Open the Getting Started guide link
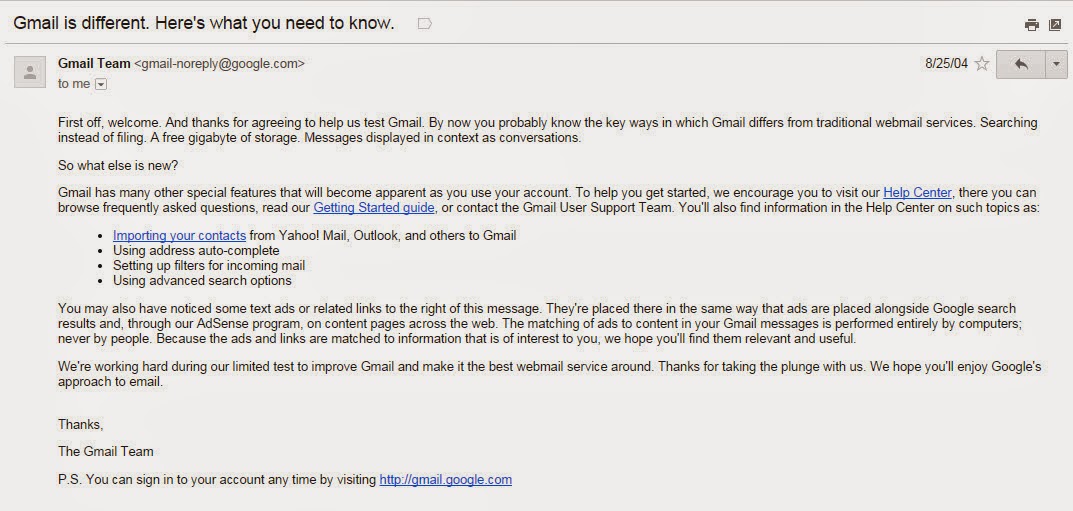The image size is (1073, 511). click(373, 208)
